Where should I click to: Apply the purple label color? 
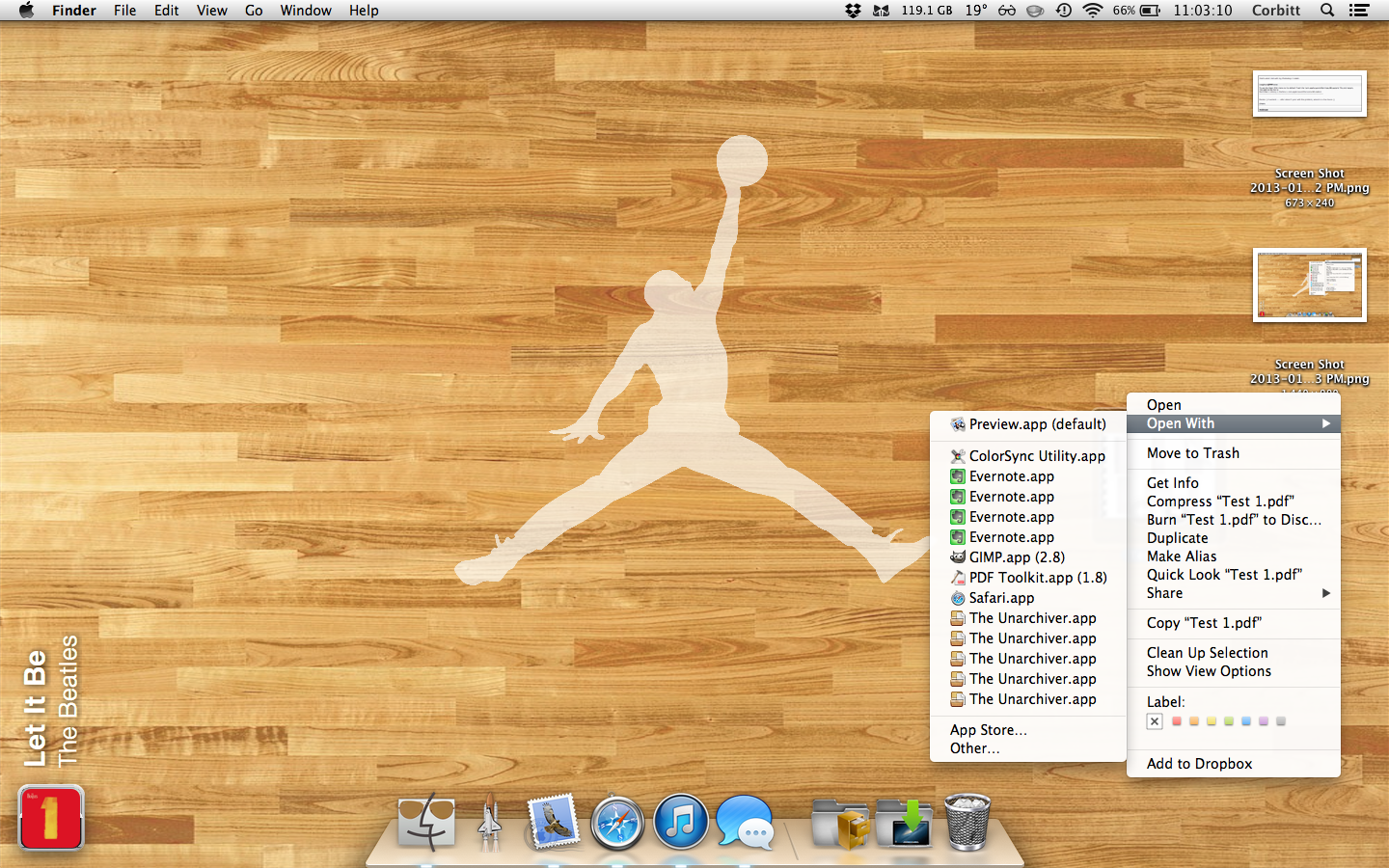tap(1264, 721)
